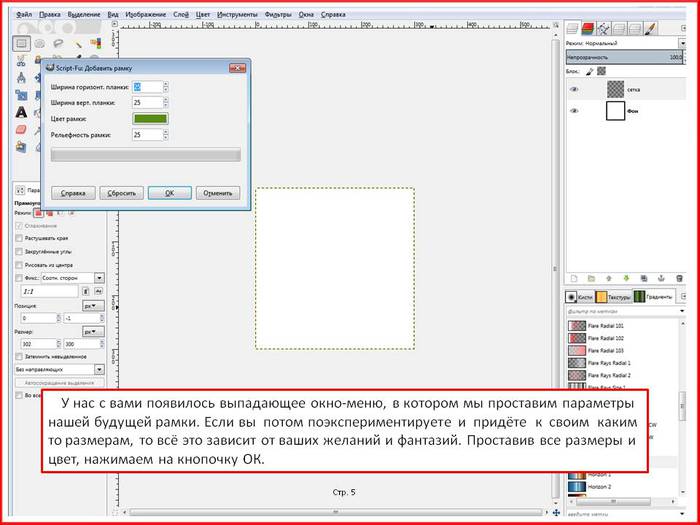Open the Слой menu
This screenshot has height=525, width=700.
click(180, 14)
